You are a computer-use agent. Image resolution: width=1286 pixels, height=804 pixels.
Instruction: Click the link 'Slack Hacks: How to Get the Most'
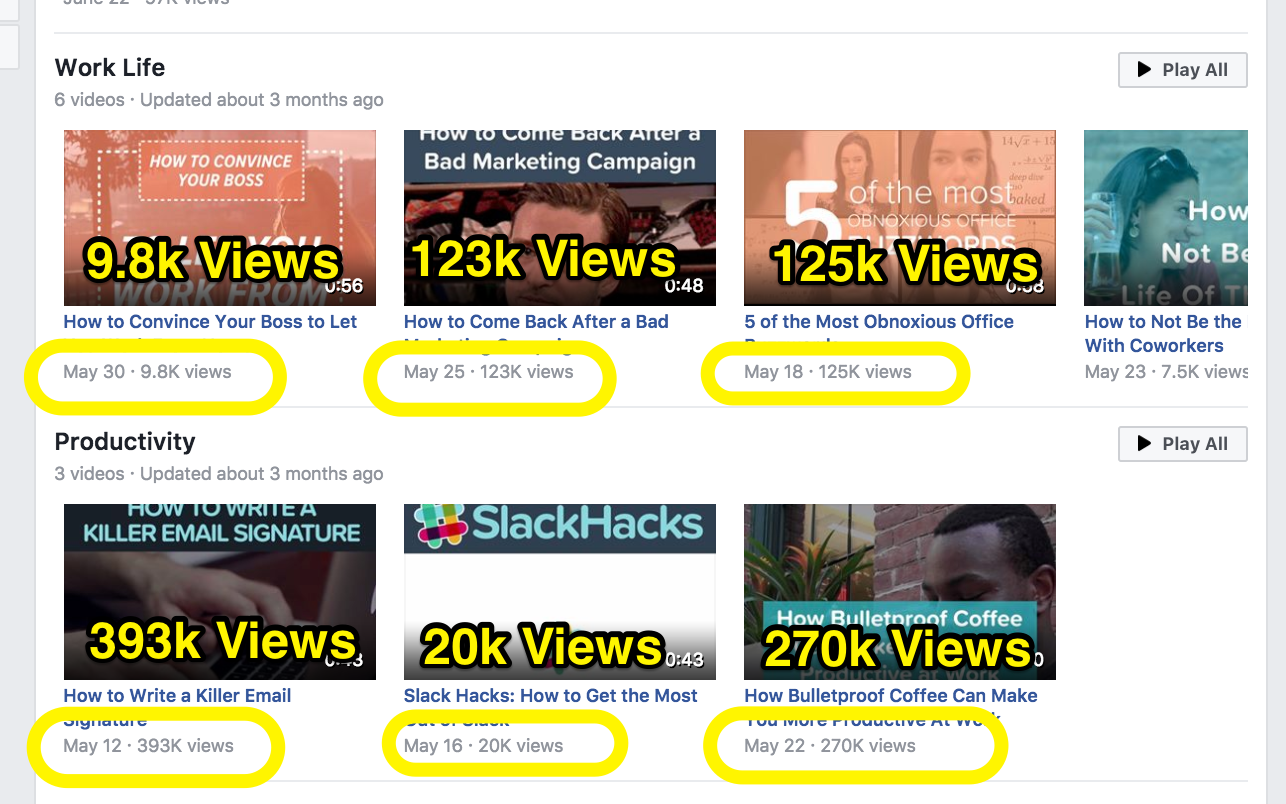[x=551, y=696]
